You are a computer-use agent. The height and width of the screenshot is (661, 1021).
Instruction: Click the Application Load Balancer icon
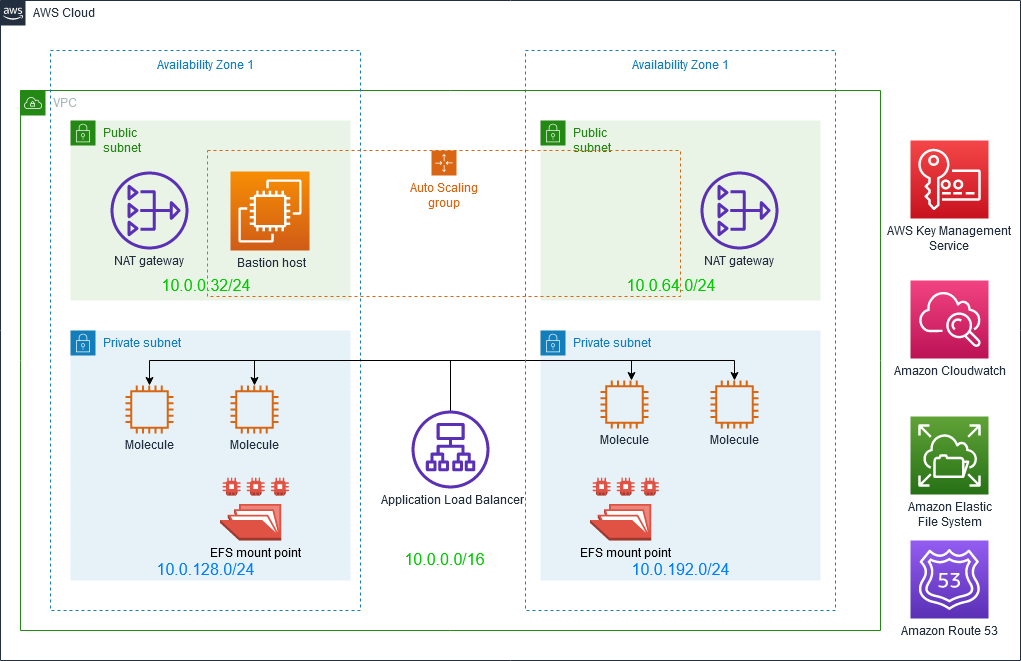(451, 449)
